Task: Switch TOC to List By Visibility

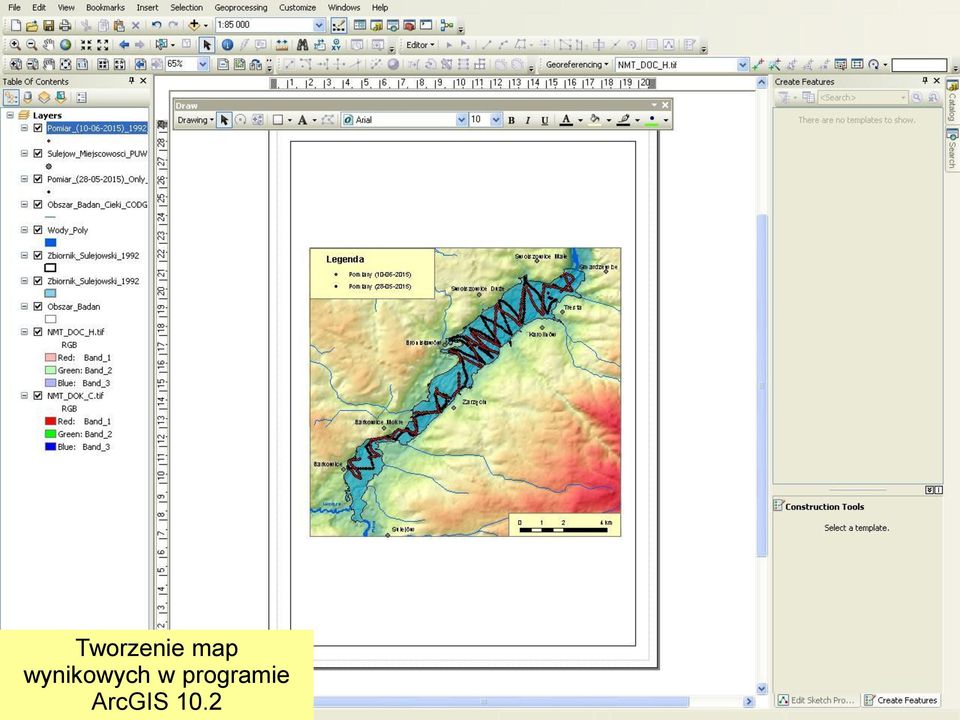Action: pos(44,97)
